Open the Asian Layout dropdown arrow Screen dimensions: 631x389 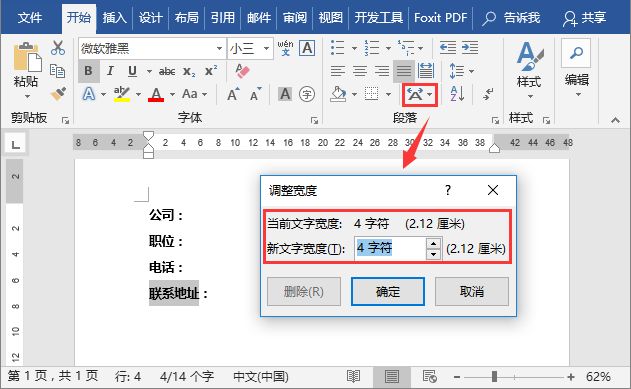coord(430,95)
